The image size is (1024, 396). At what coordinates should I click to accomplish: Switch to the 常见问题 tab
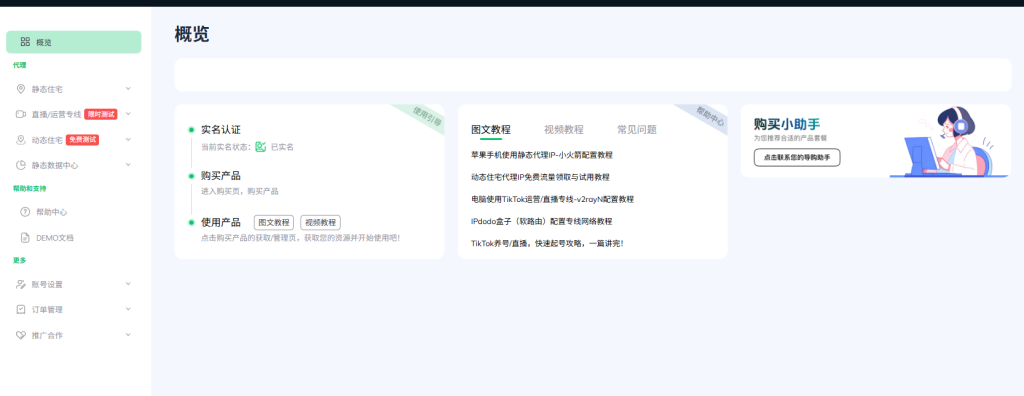pos(637,129)
